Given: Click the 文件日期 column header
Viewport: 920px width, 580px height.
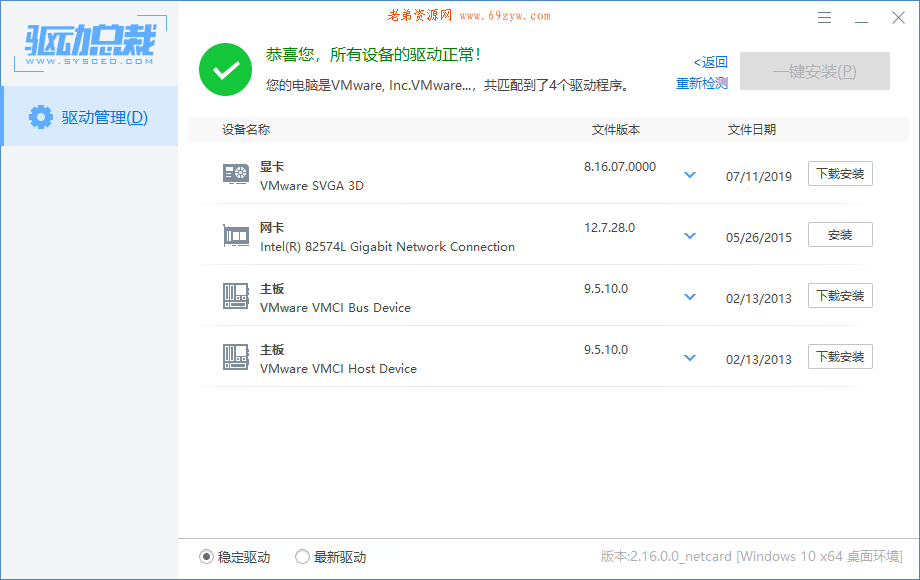Looking at the screenshot, I should point(752,130).
